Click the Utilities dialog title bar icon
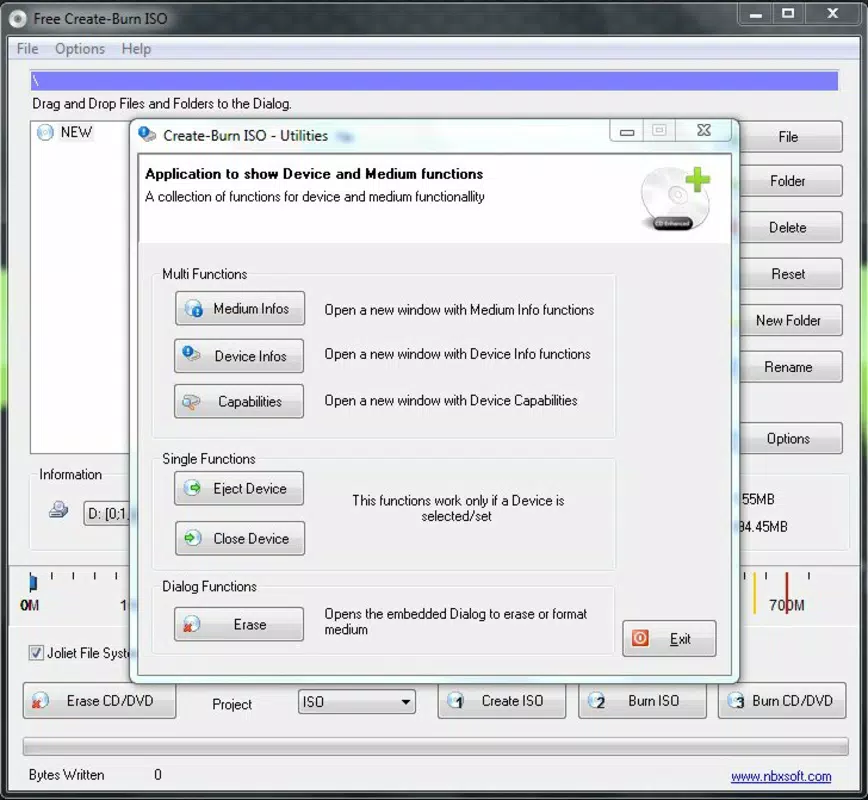This screenshot has height=800, width=868. point(147,135)
